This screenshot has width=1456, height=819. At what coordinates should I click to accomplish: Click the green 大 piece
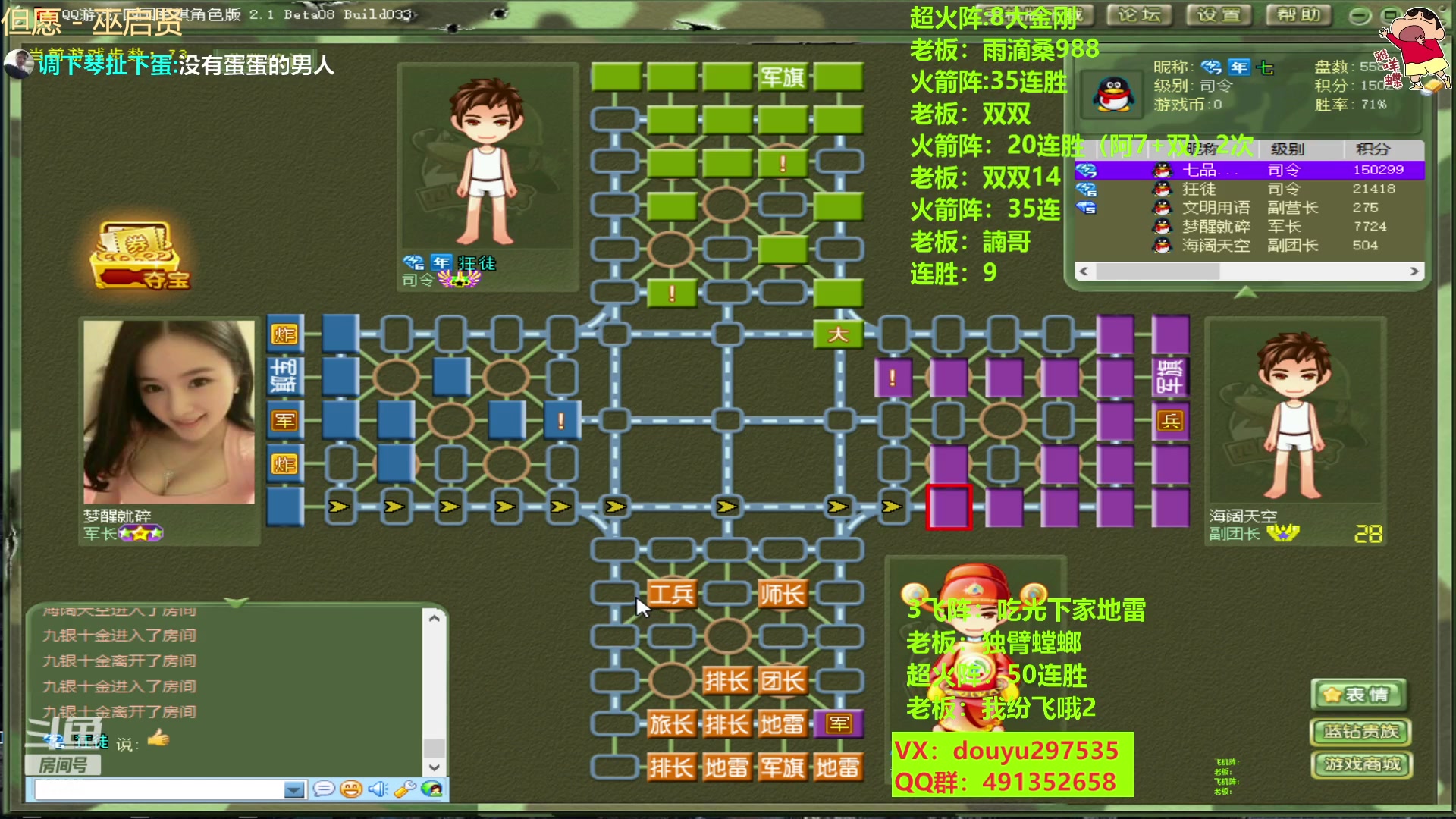pyautogui.click(x=838, y=334)
